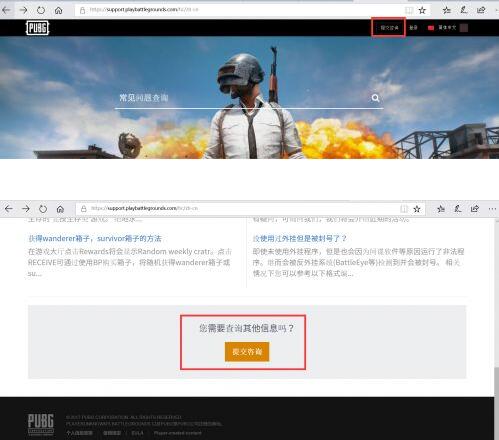This screenshot has width=499, height=440.
Task: Open the favorites hub in the lower browser
Action: (x=441, y=209)
